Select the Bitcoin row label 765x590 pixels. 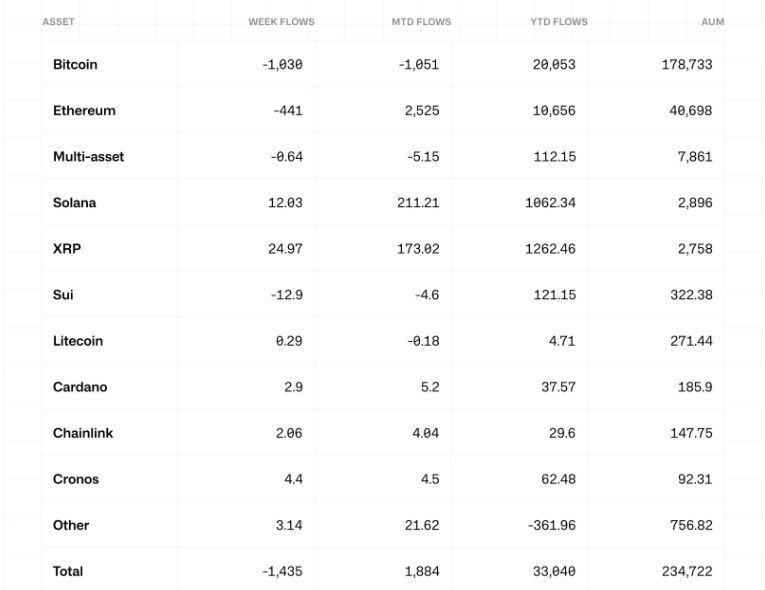coord(75,64)
